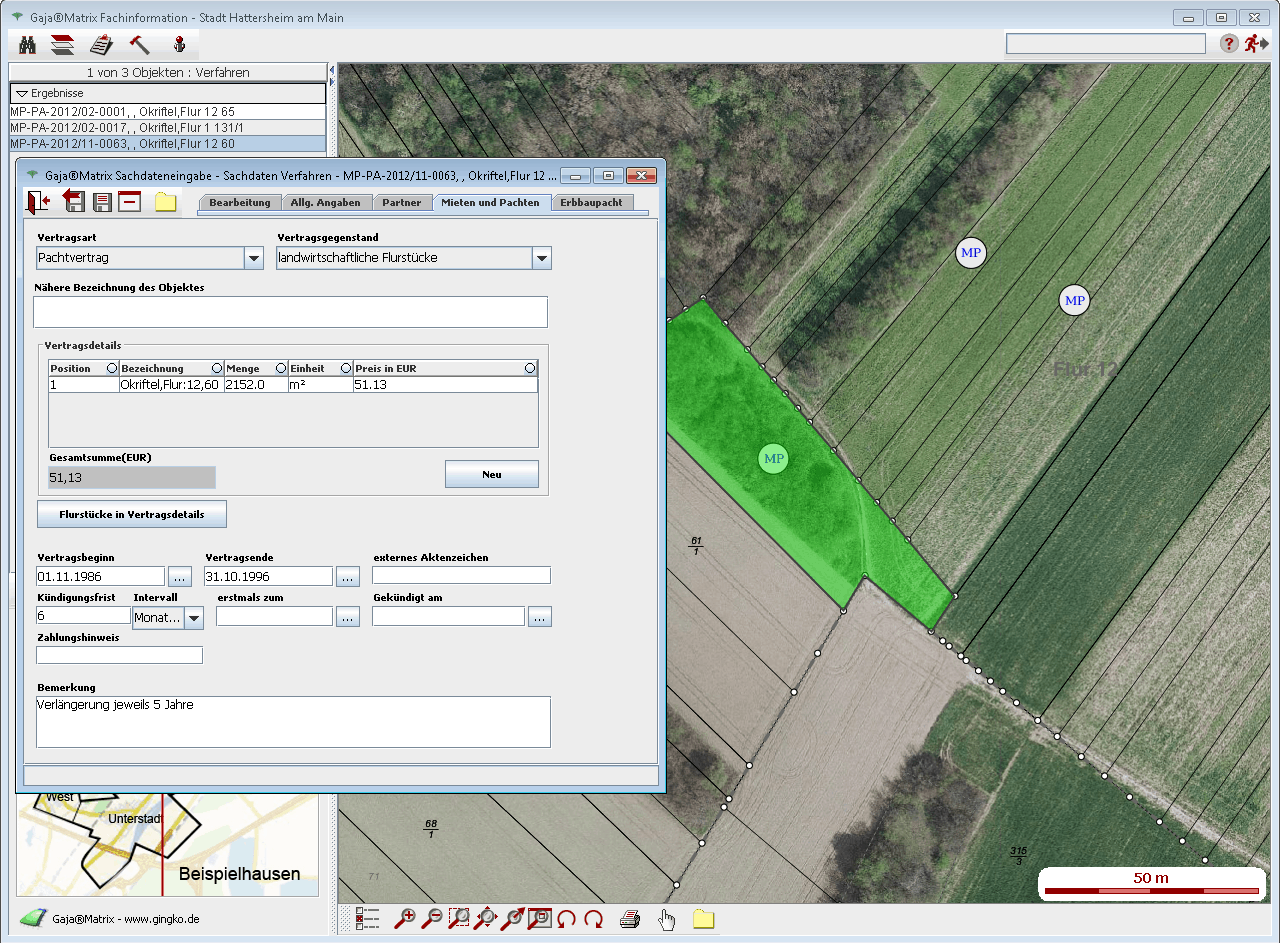1280x943 pixels.
Task: Open the Erbbaupacht tab
Action: click(x=591, y=202)
